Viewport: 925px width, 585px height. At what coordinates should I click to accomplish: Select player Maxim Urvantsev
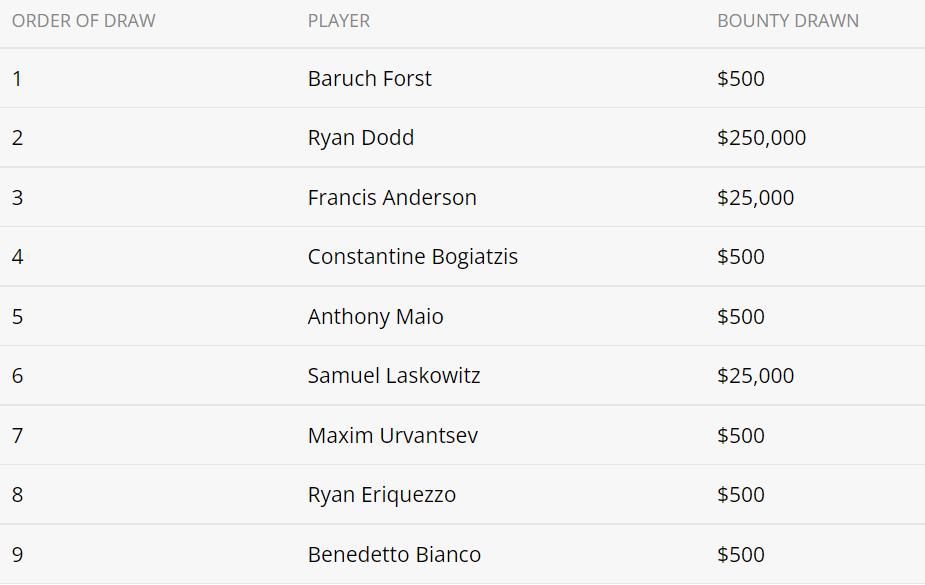click(x=393, y=436)
